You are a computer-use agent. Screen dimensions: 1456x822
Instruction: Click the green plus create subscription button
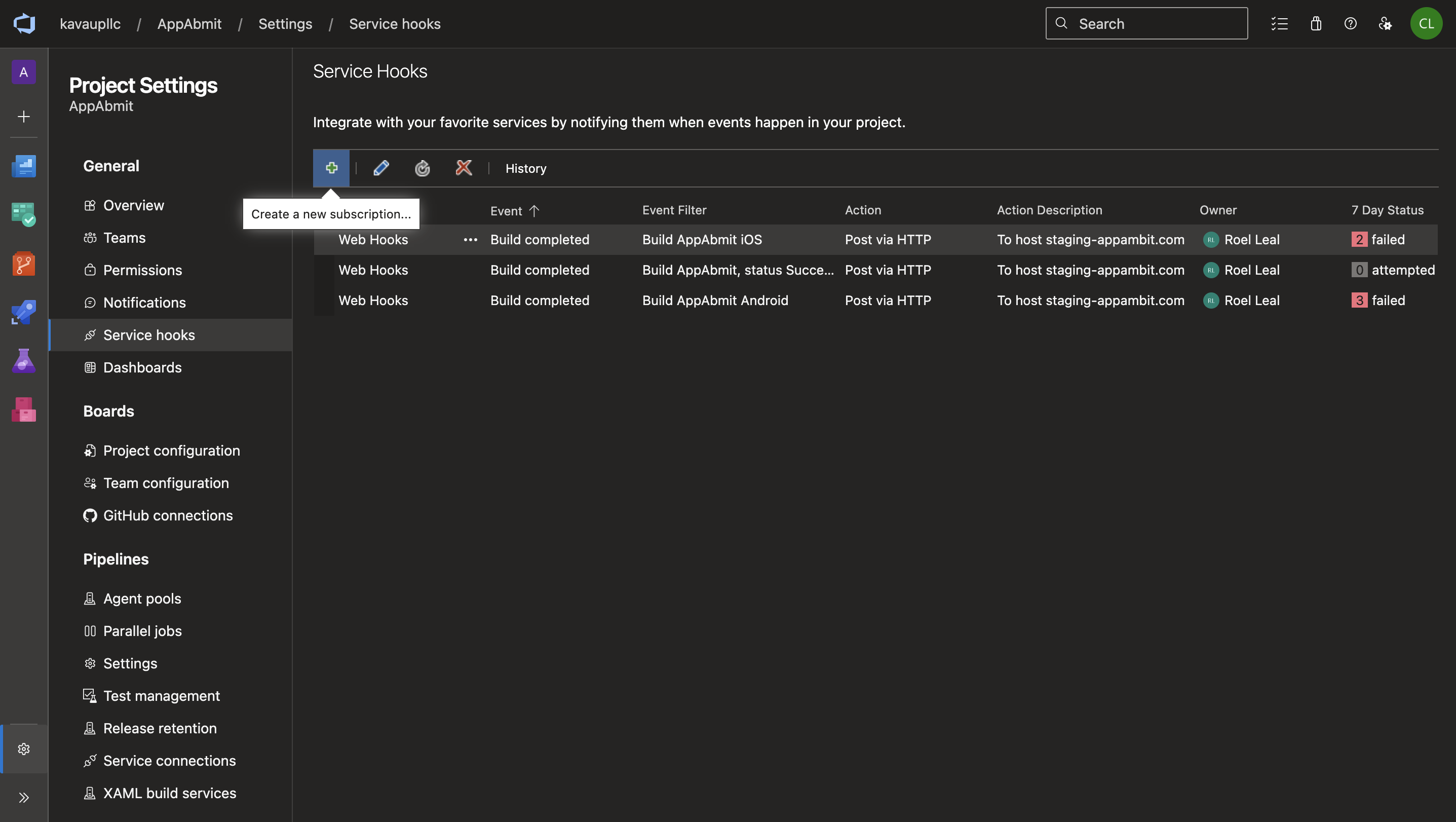tap(331, 168)
